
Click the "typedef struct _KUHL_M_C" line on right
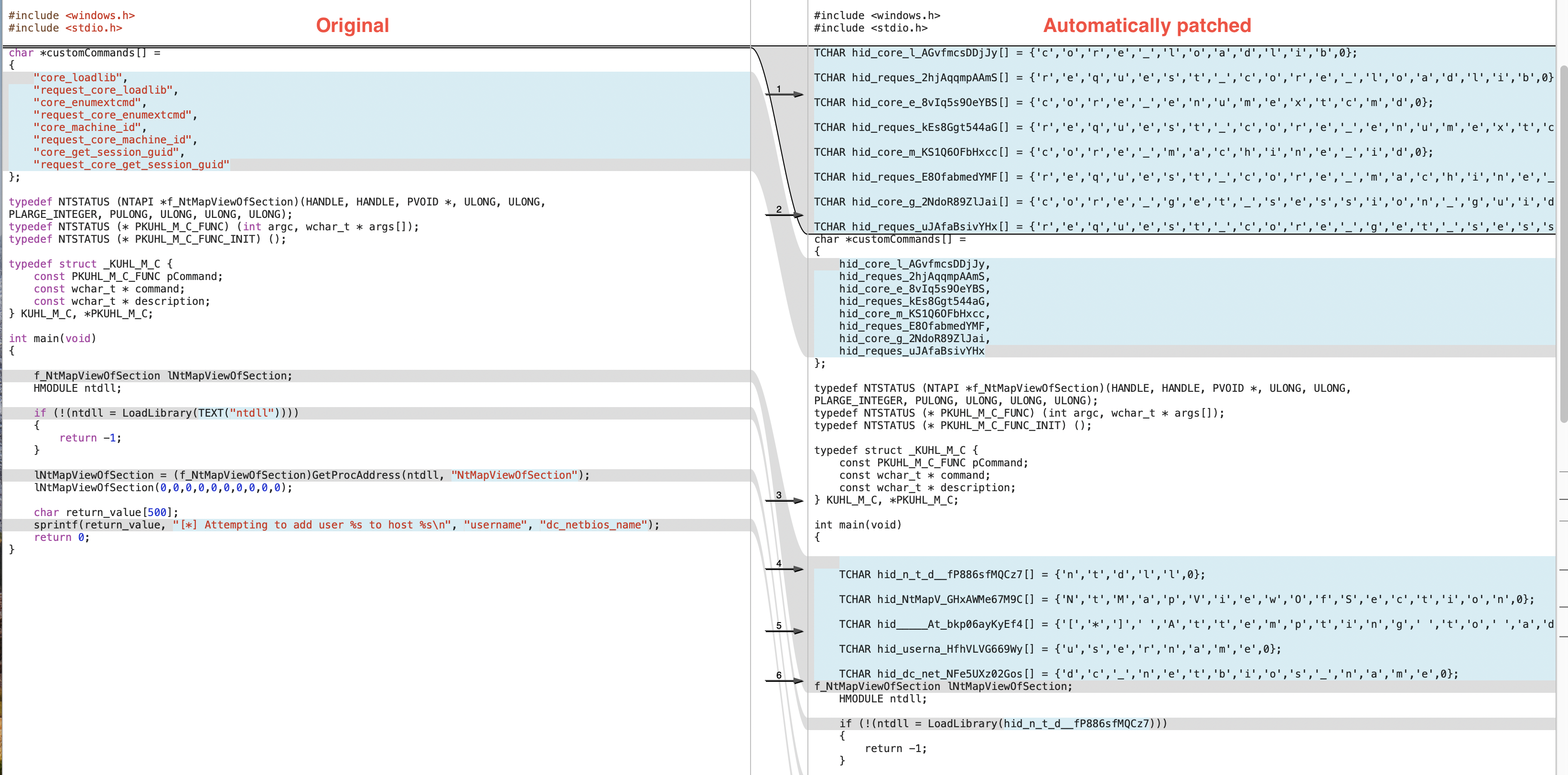(x=895, y=450)
